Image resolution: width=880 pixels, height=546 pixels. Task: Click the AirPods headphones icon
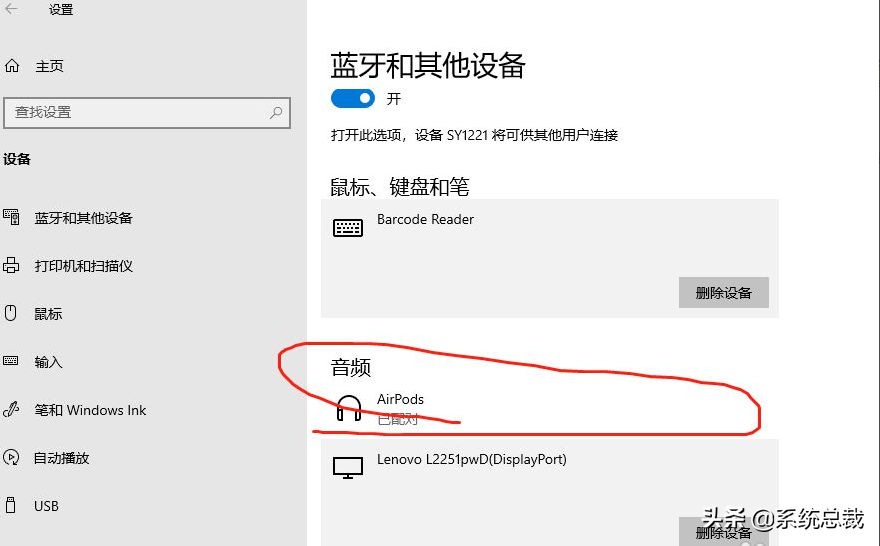pos(348,408)
